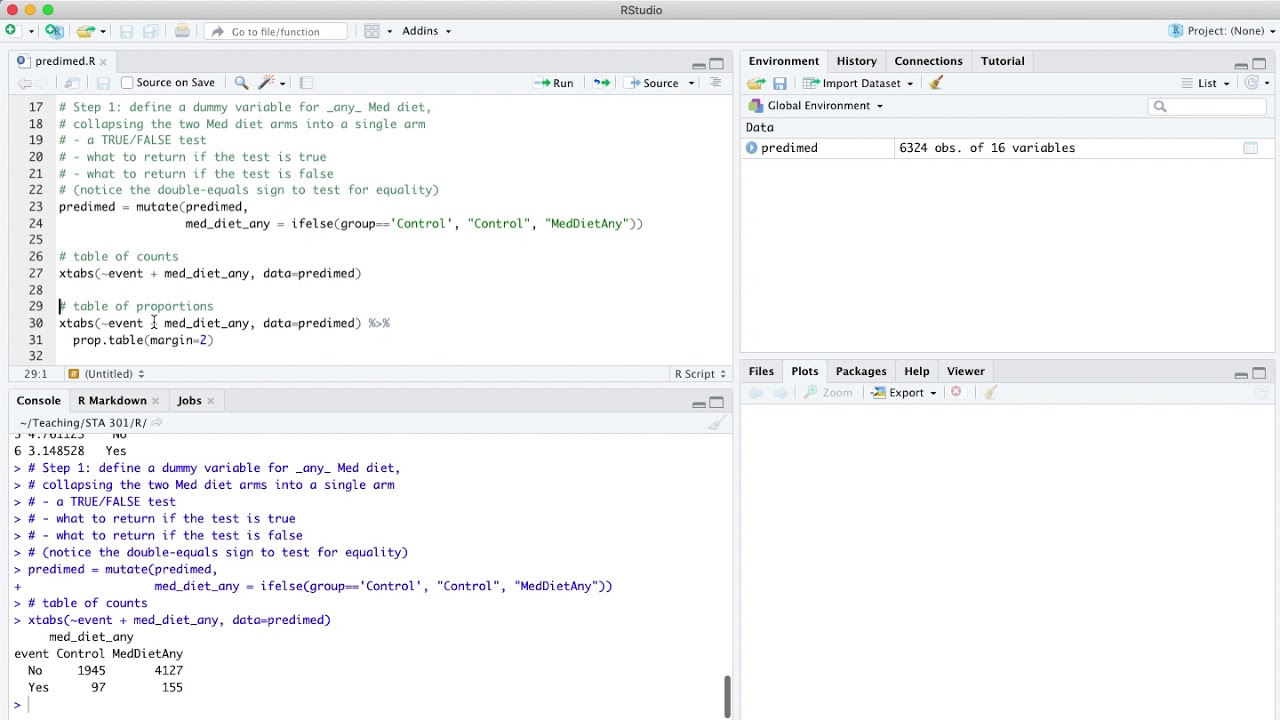Switch the environment List view dropdown
Image resolution: width=1280 pixels, height=720 pixels.
1205,83
